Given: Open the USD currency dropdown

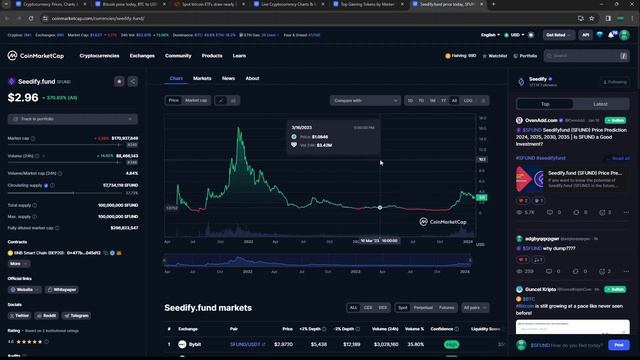Looking at the screenshot, I should [x=514, y=35].
